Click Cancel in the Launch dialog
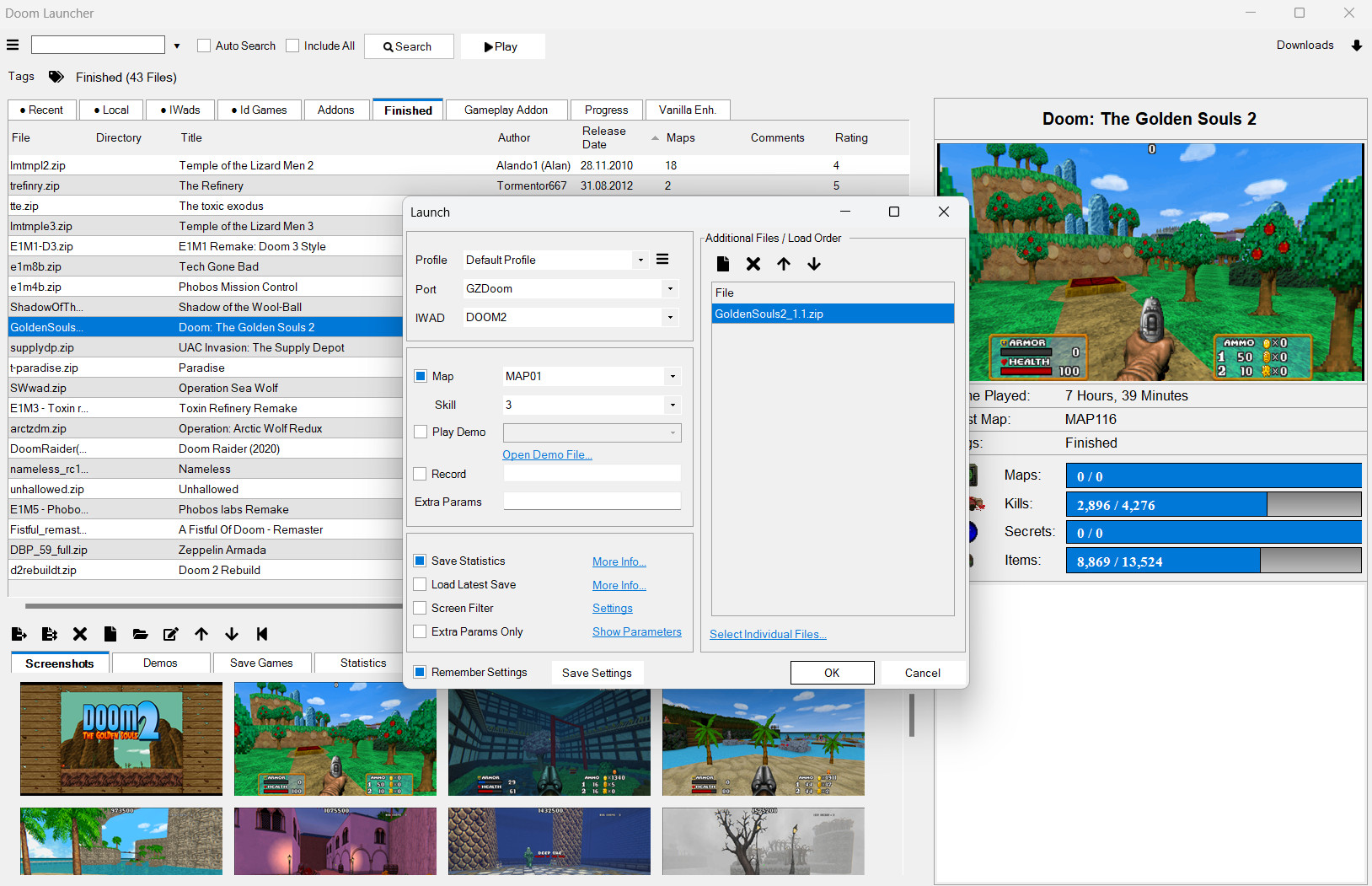This screenshot has height=886, width=1372. [923, 673]
